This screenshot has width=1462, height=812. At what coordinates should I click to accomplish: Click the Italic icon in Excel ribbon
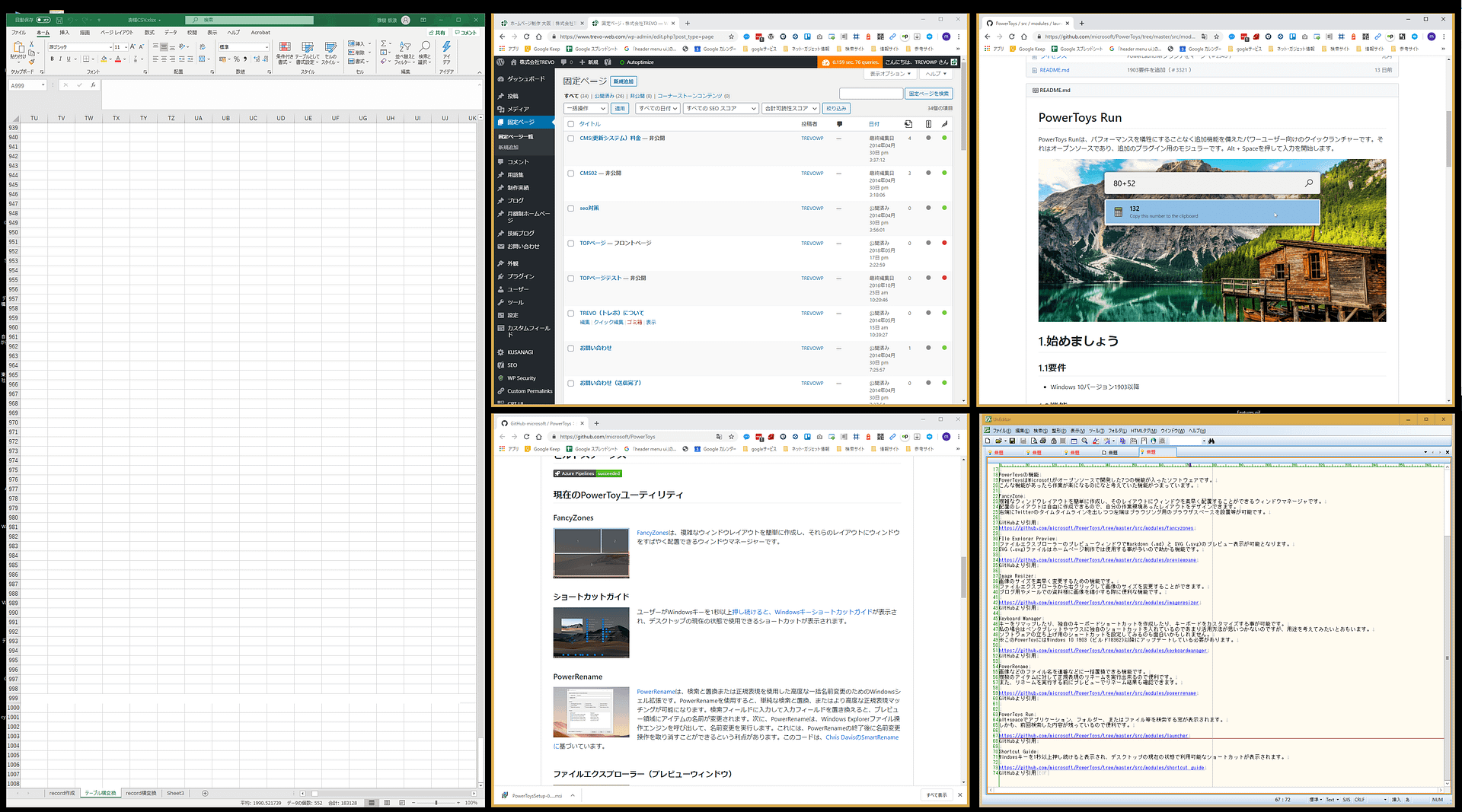[60, 59]
